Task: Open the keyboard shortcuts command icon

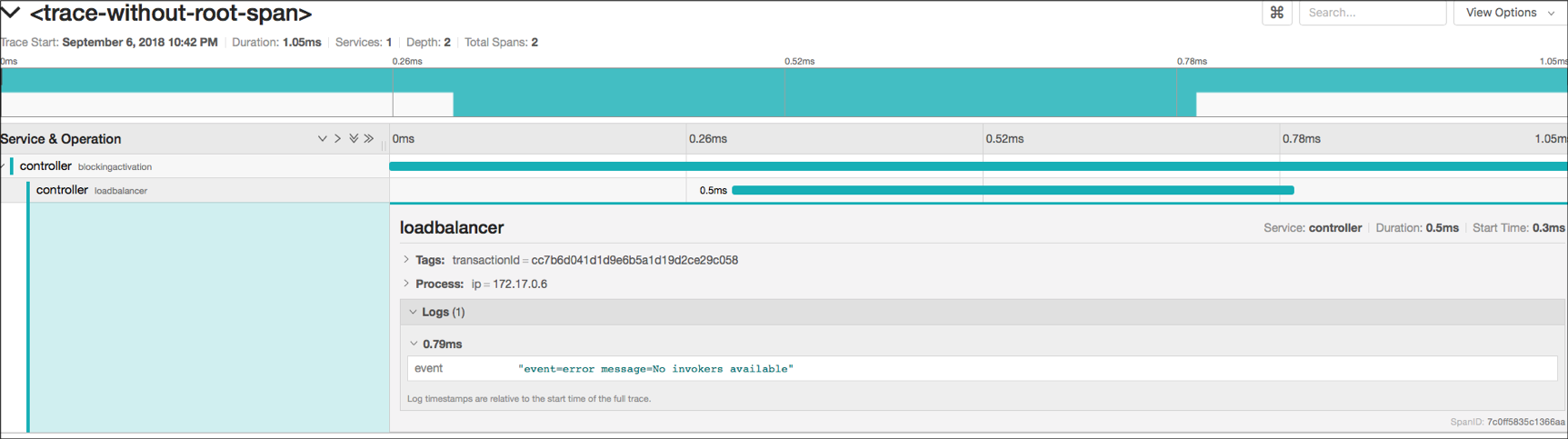Action: (1277, 13)
